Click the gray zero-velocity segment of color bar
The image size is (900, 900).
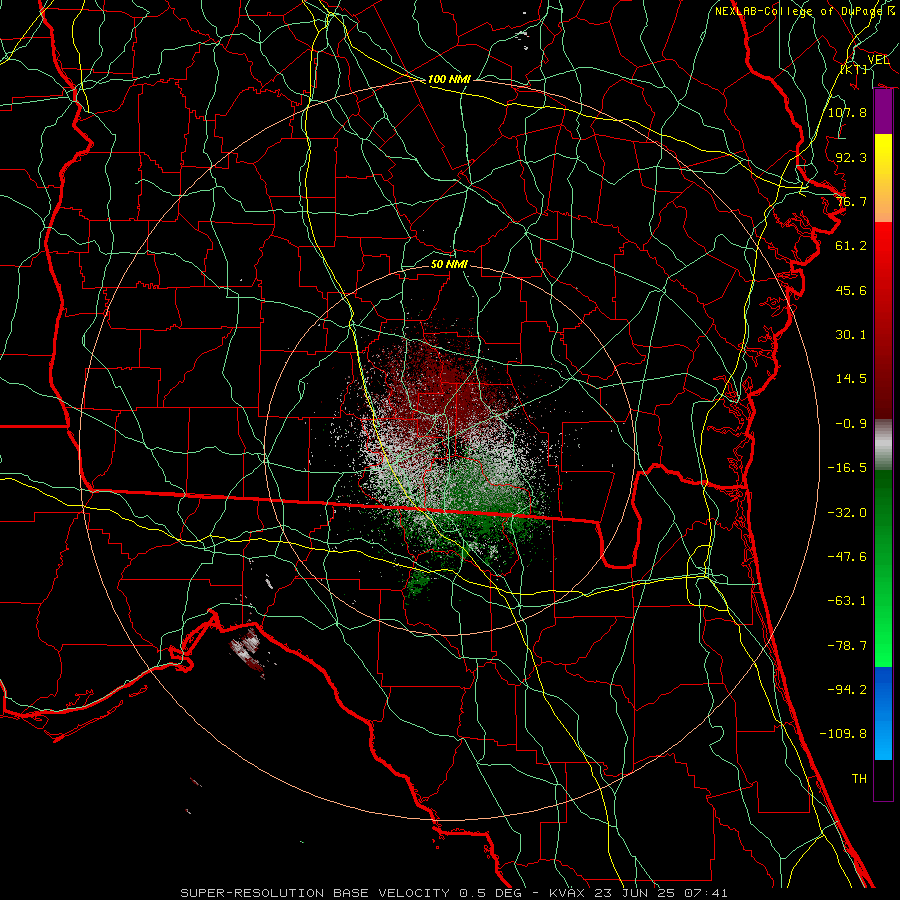[883, 445]
